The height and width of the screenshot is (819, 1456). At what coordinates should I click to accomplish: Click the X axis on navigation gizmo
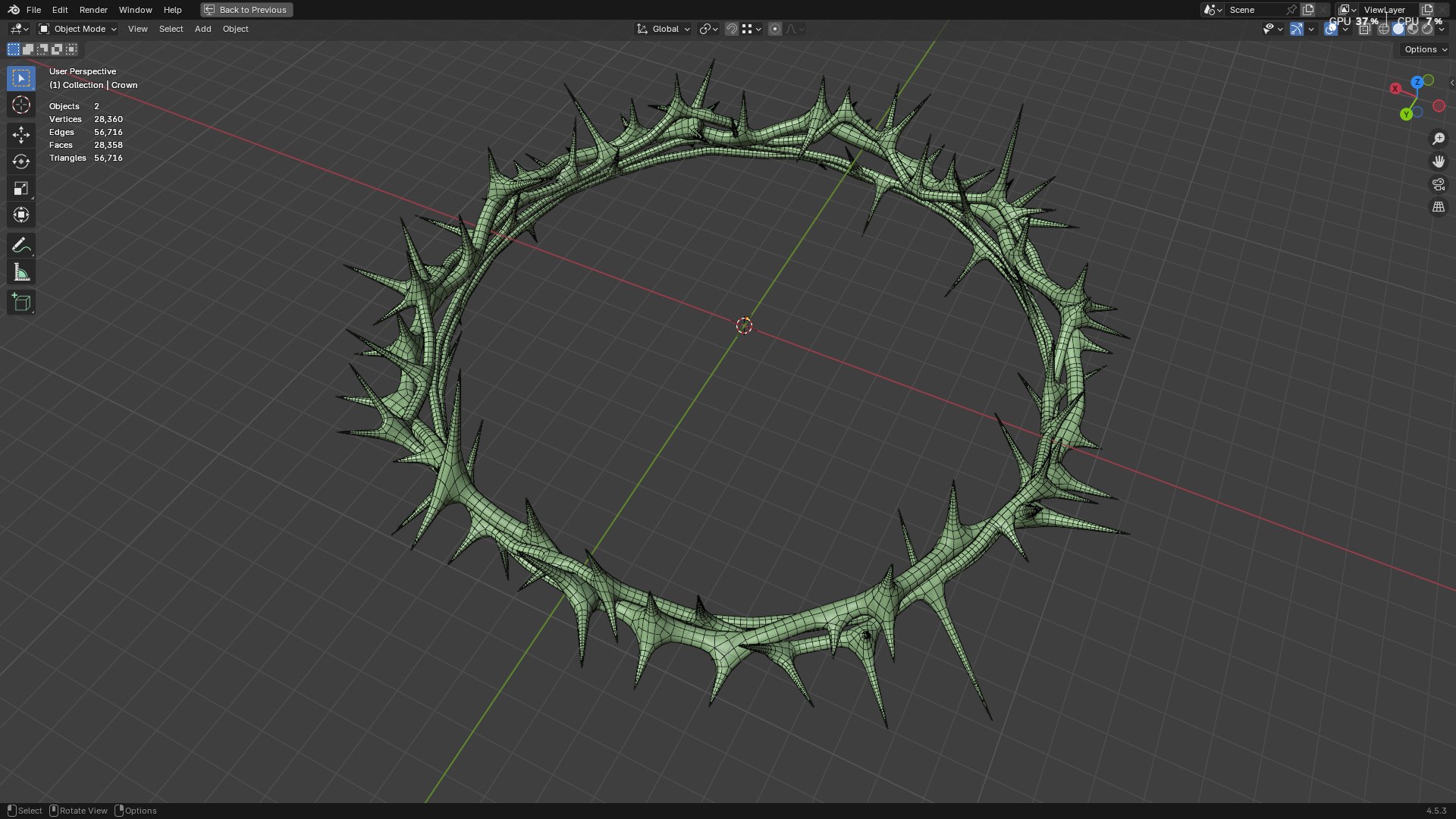pos(1395,89)
